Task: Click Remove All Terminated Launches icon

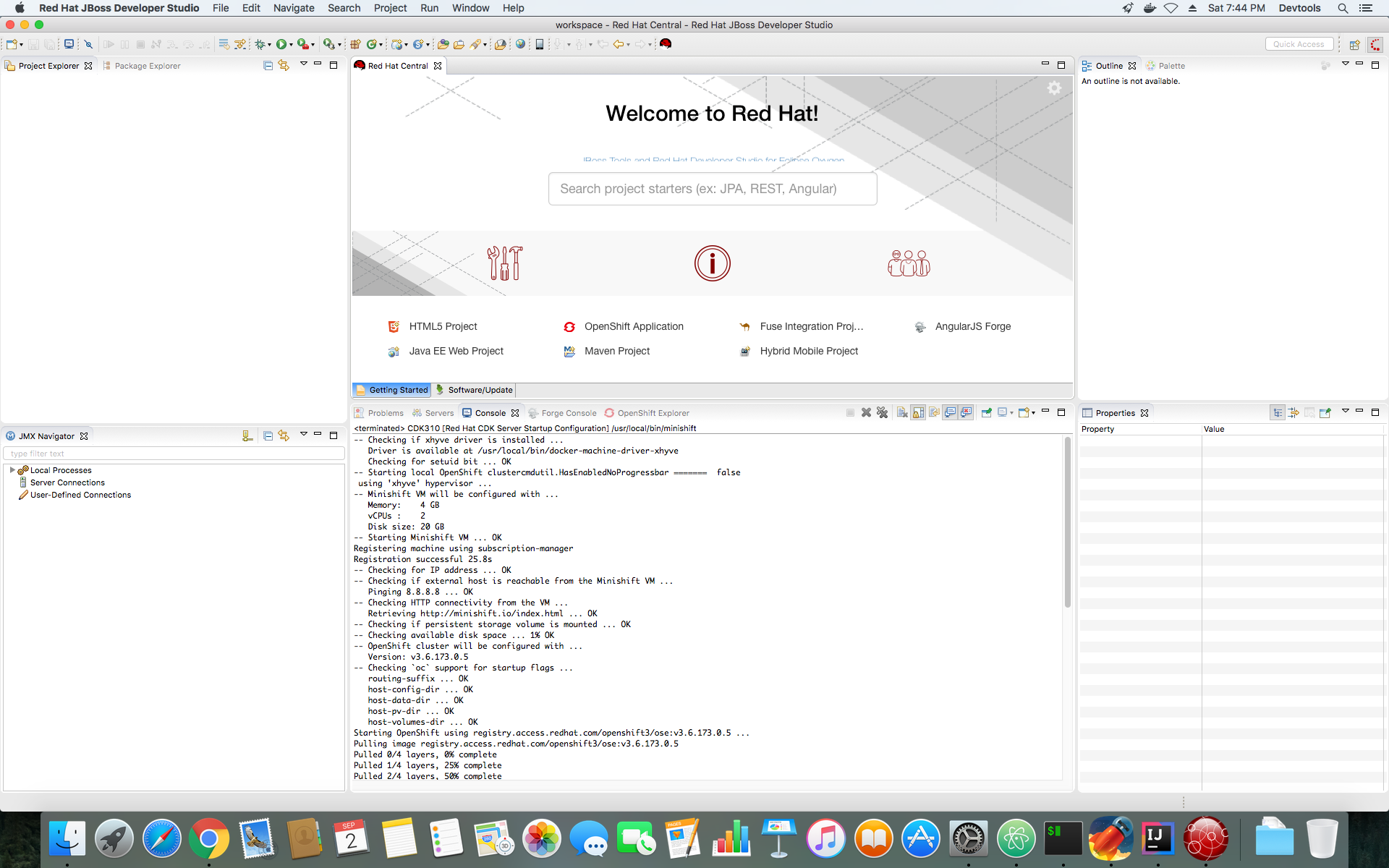Action: [882, 413]
